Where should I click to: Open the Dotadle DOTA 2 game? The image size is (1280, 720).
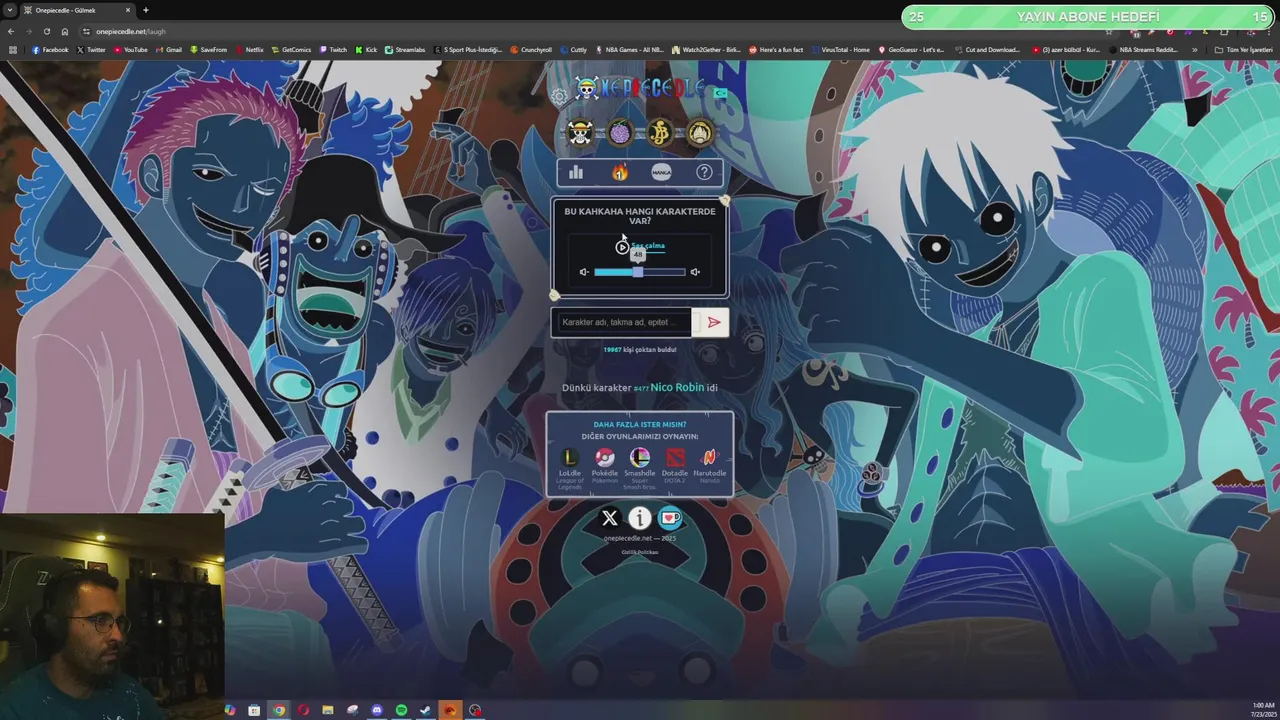pos(675,466)
